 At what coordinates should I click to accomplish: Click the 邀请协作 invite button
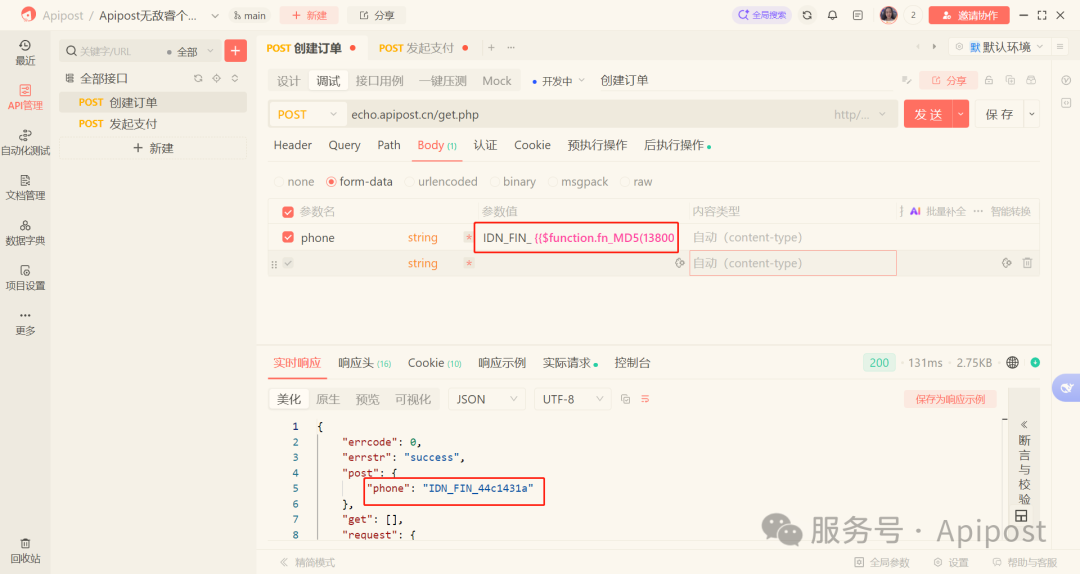pyautogui.click(x=969, y=15)
